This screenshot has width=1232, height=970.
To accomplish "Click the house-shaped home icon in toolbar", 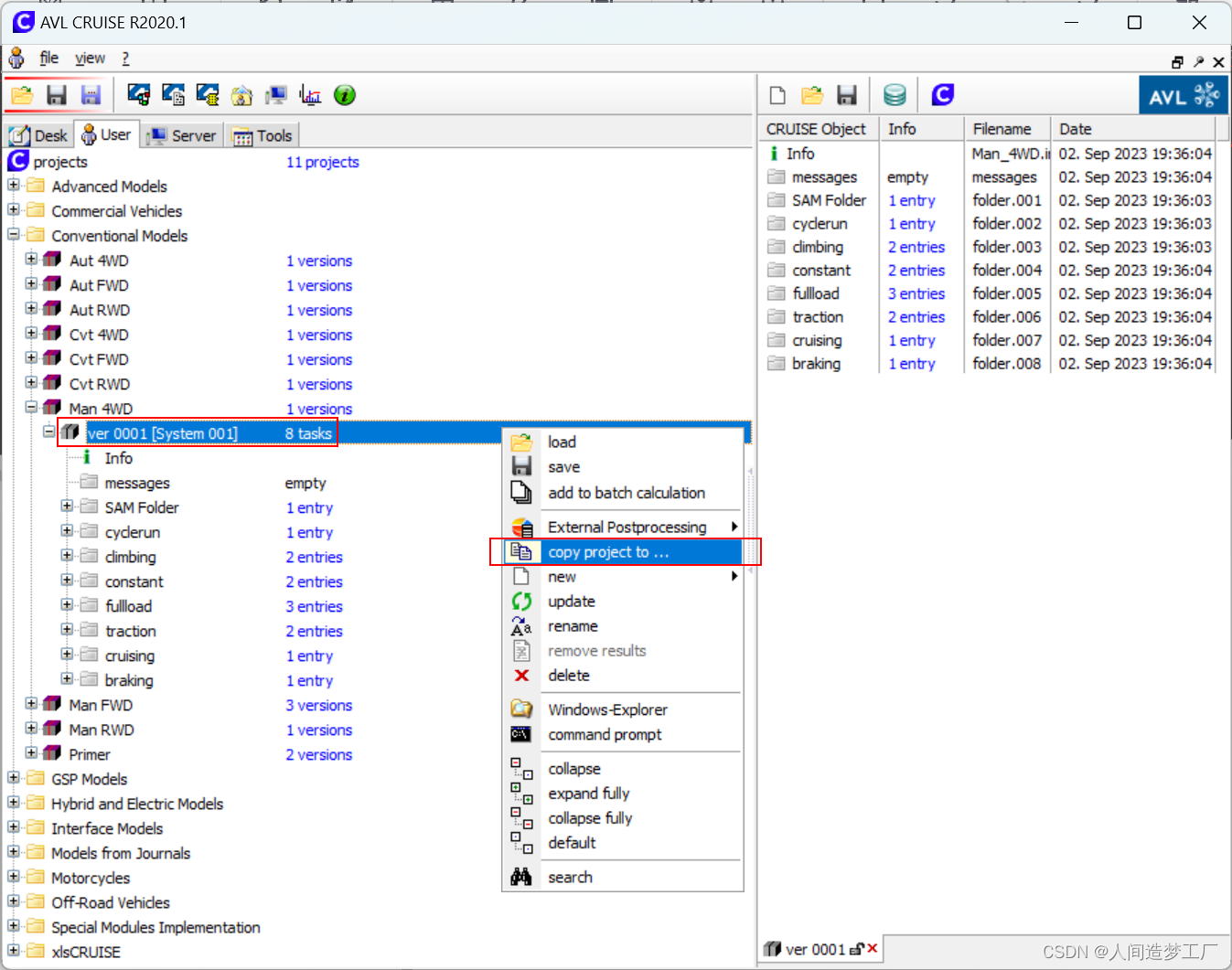I will click(241, 95).
